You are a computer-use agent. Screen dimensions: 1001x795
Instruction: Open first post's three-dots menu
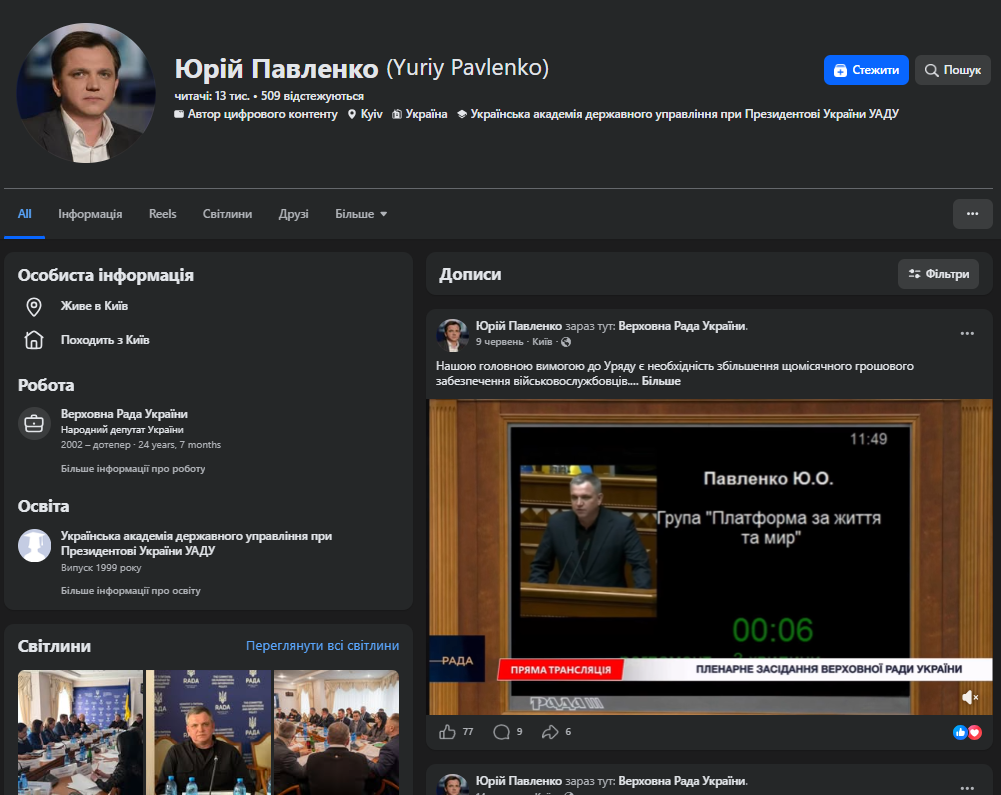click(967, 333)
